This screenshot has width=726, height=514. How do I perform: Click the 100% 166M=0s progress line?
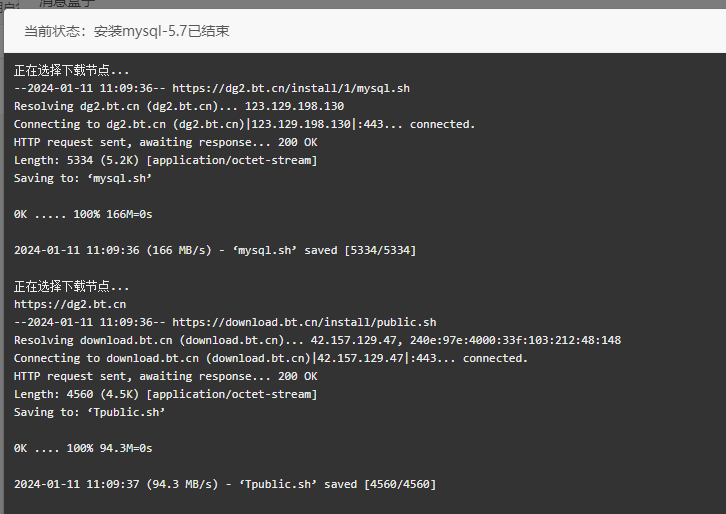[x=83, y=214]
